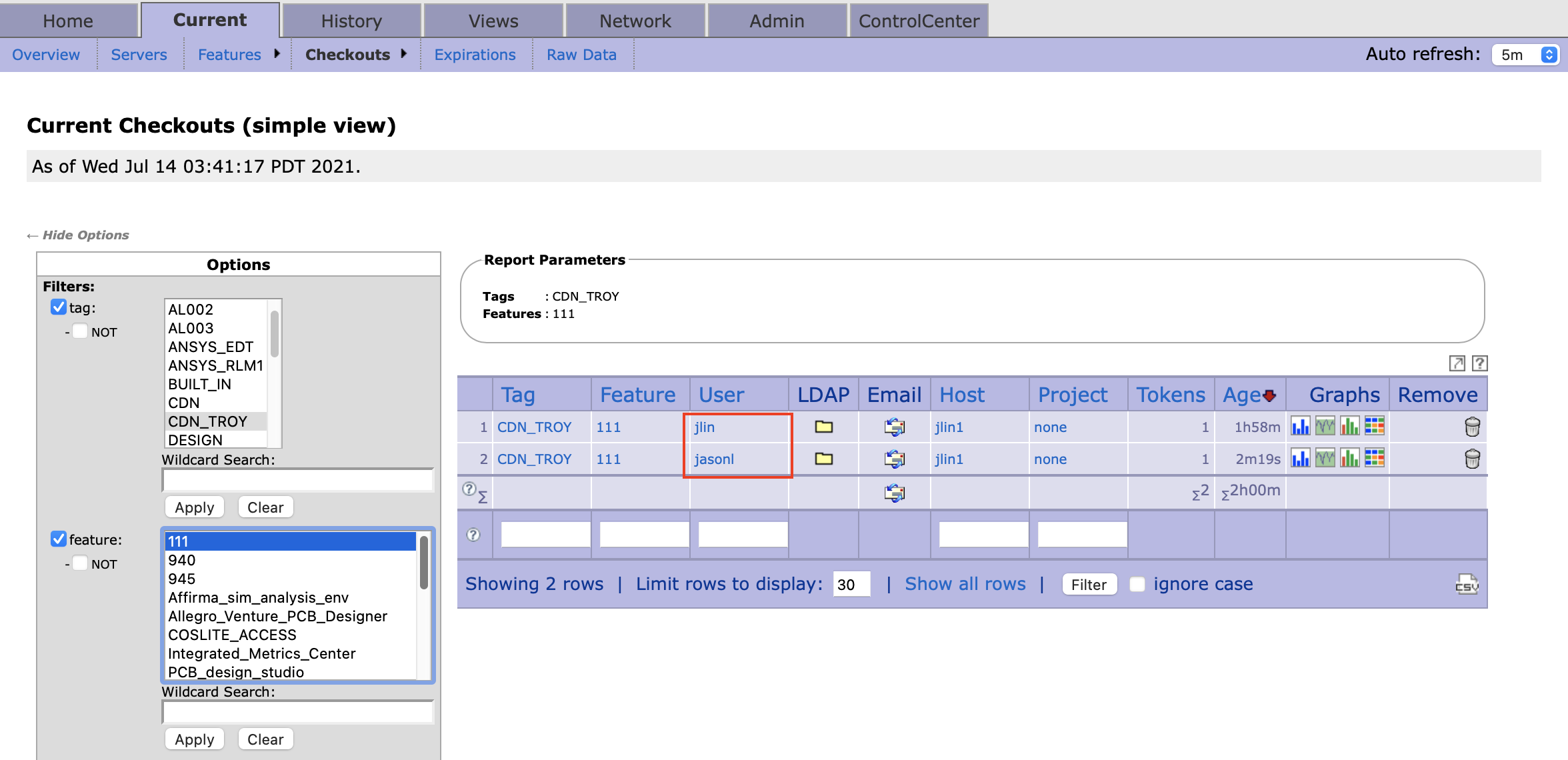Viewport: 1568px width, 760px height.
Task: Enable the NOT checkbox under the tag filter
Action: (80, 331)
